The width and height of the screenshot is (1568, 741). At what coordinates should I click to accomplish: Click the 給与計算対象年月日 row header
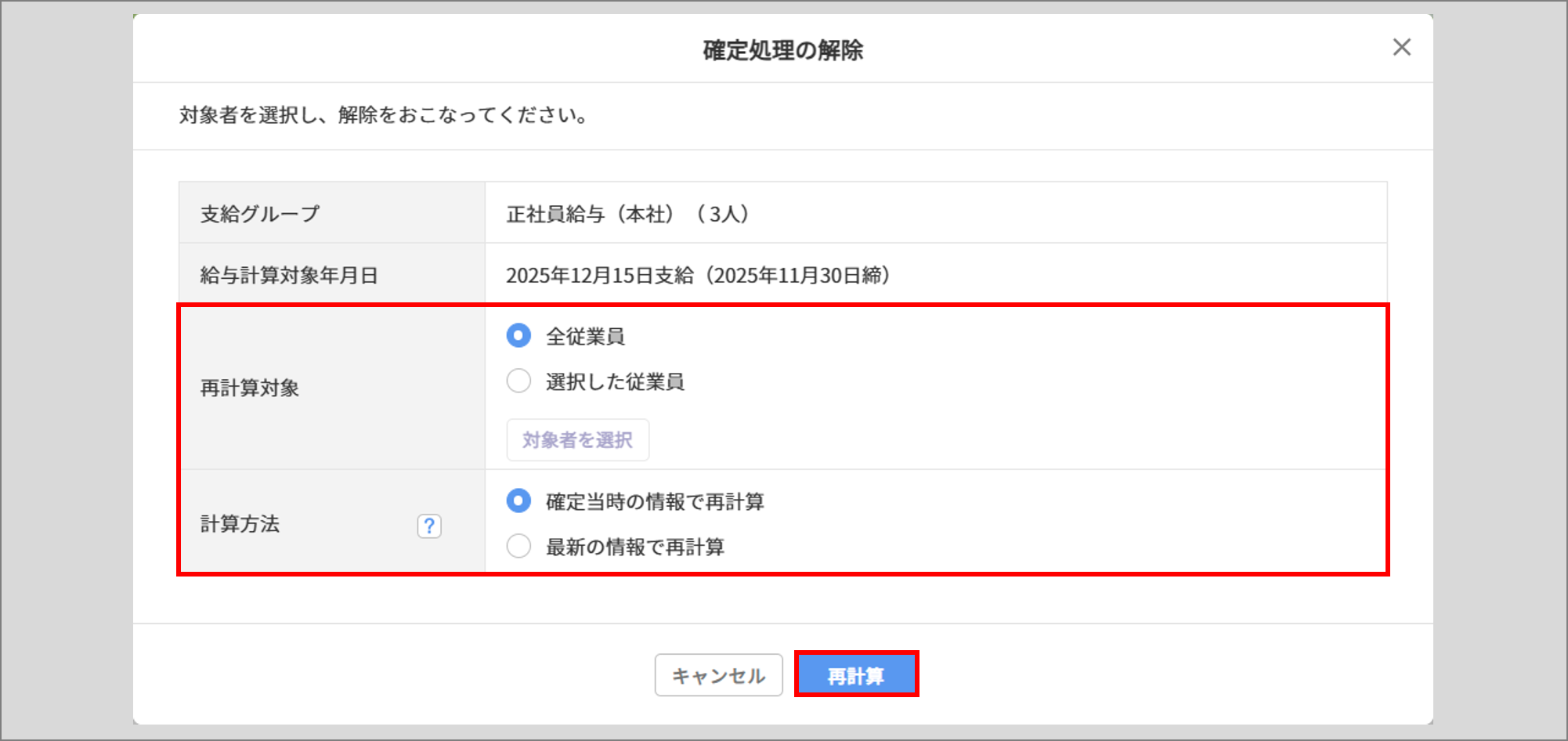289,275
